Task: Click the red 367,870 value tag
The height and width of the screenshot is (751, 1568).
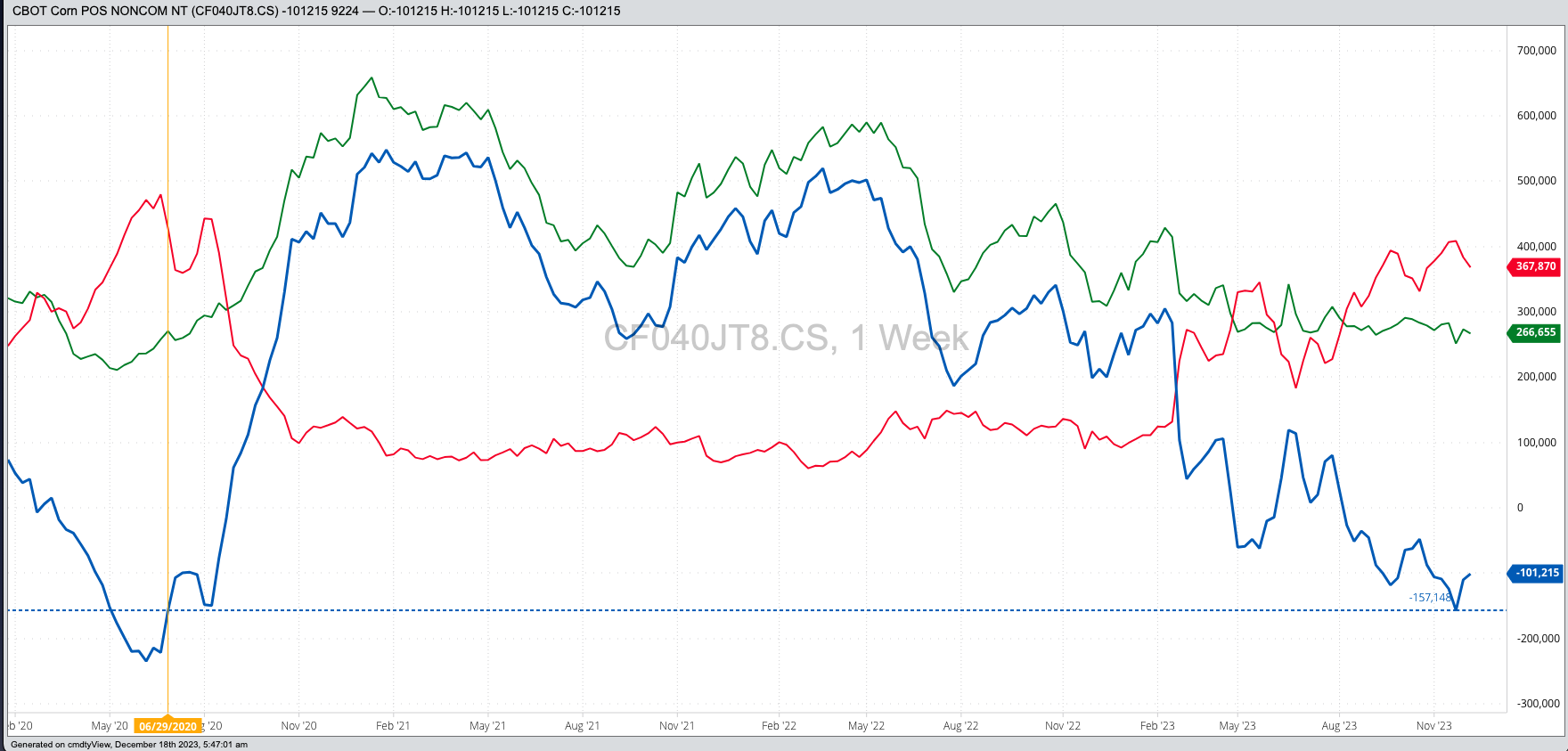Action: 1534,266
